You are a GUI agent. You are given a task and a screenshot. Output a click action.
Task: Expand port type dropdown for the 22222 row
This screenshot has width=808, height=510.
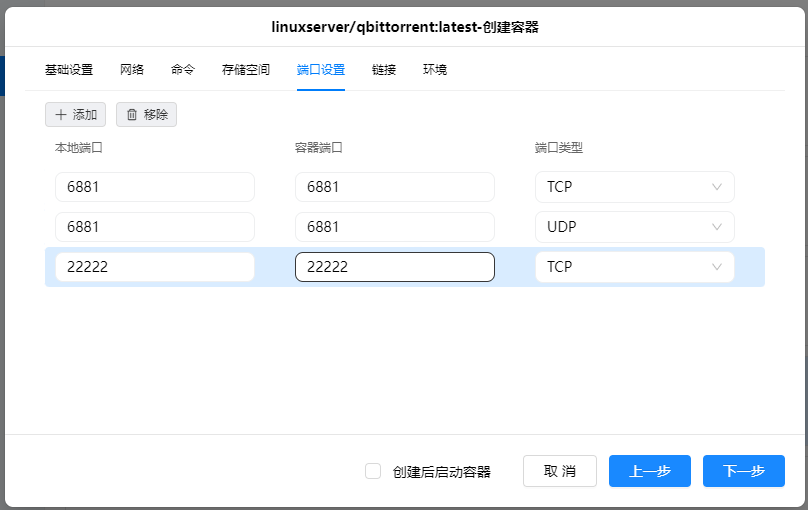[634, 267]
